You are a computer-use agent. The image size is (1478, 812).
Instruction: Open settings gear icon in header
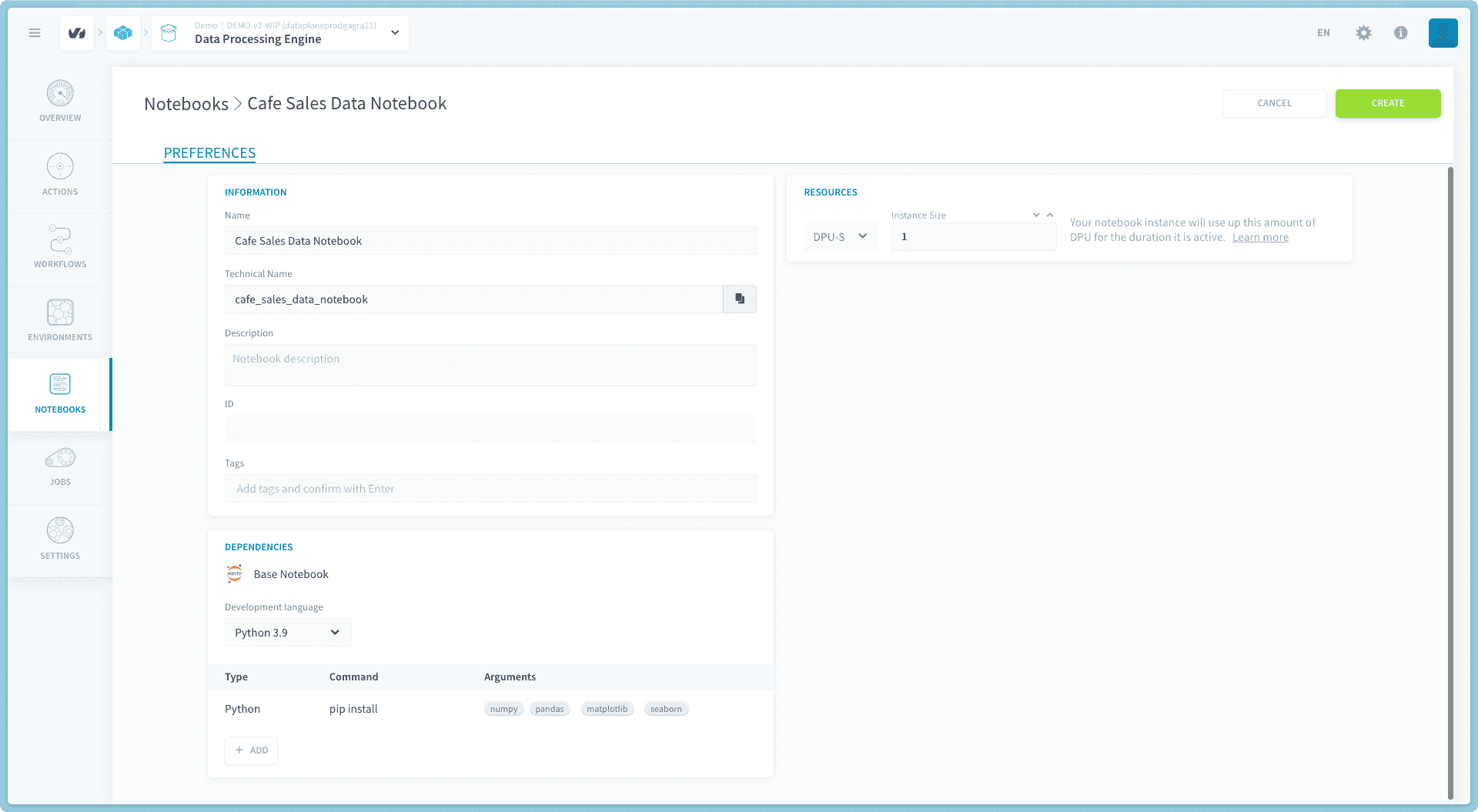1363,32
